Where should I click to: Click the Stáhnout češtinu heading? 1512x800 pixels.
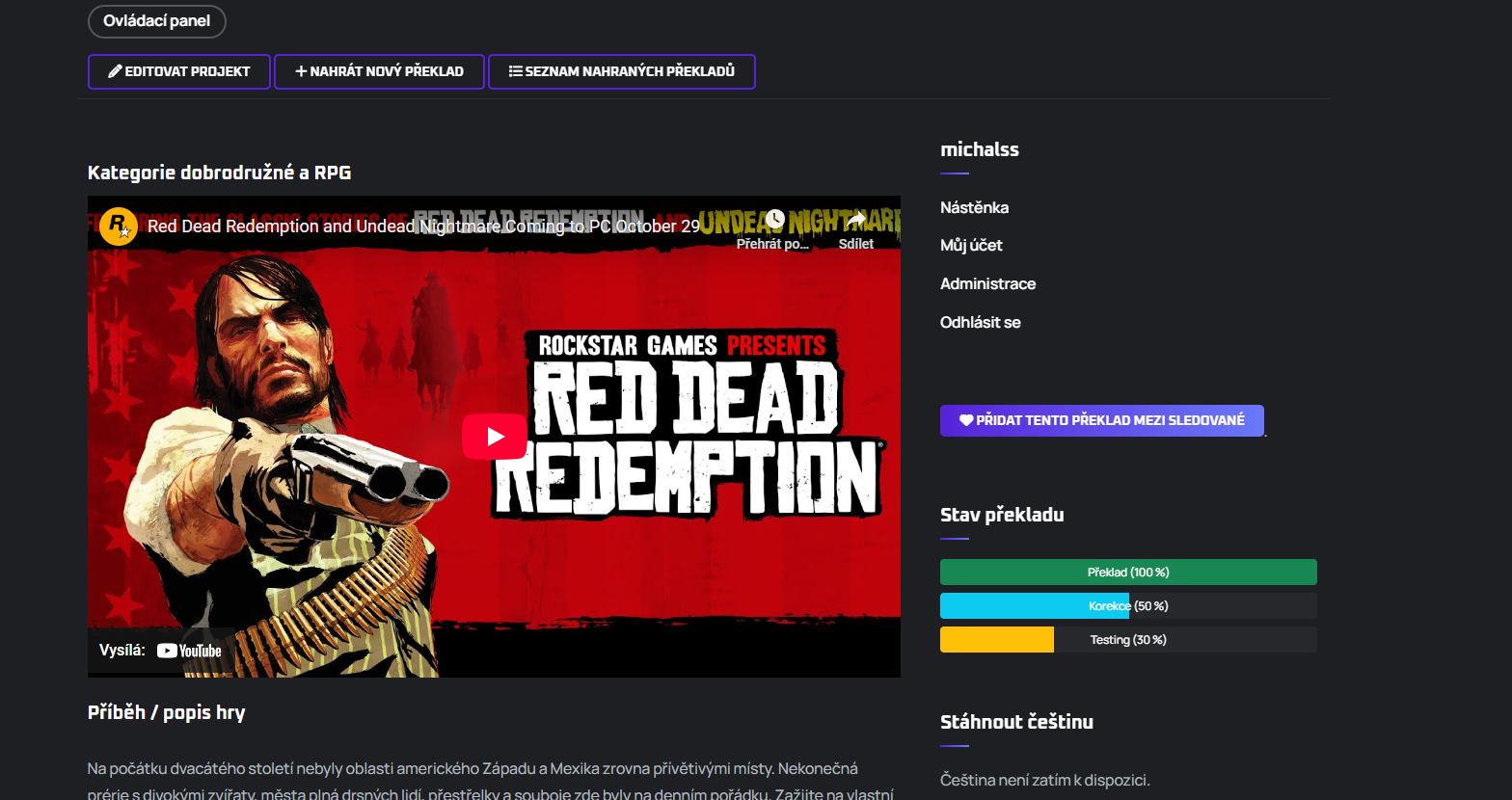1016,722
